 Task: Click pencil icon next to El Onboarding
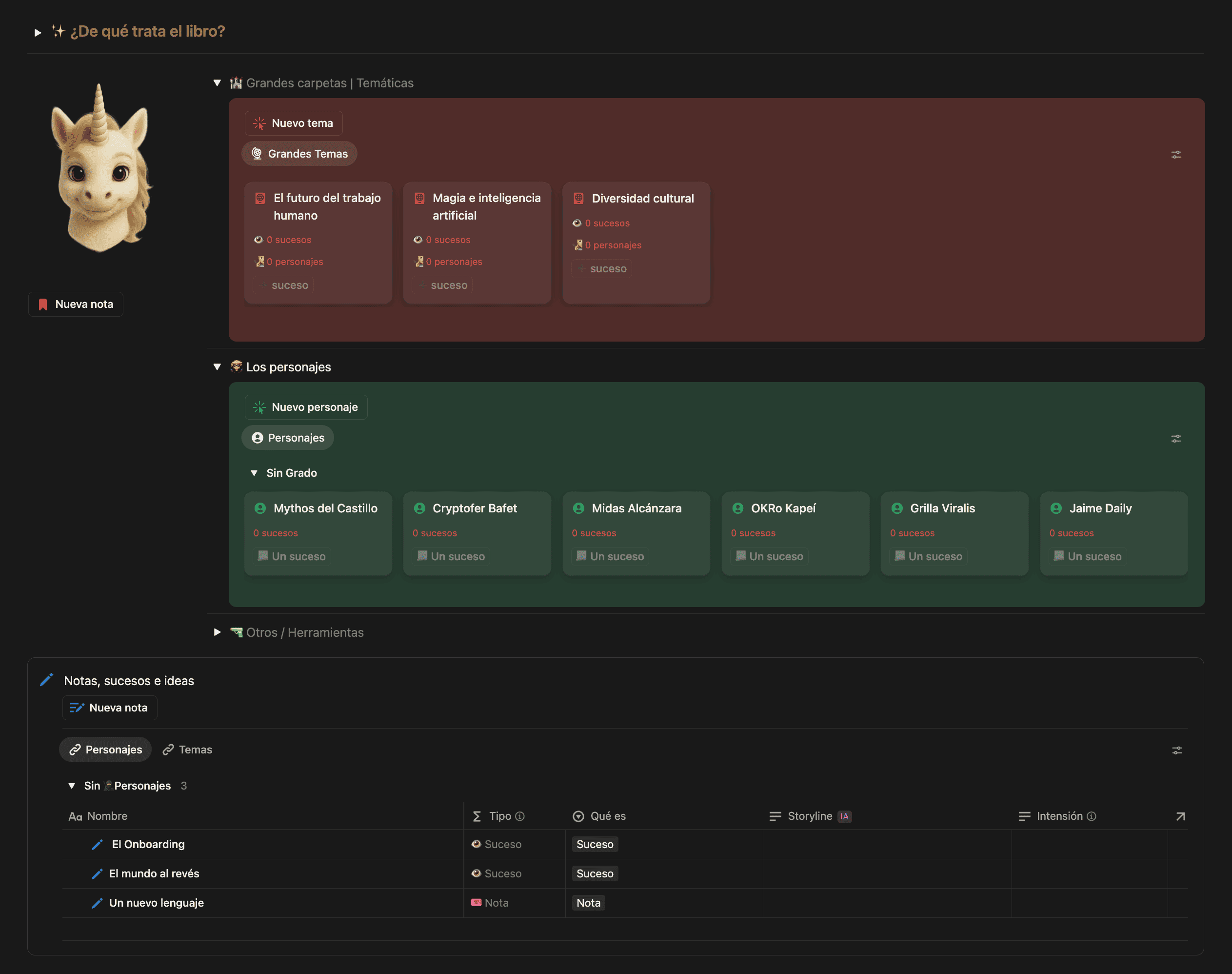click(97, 845)
